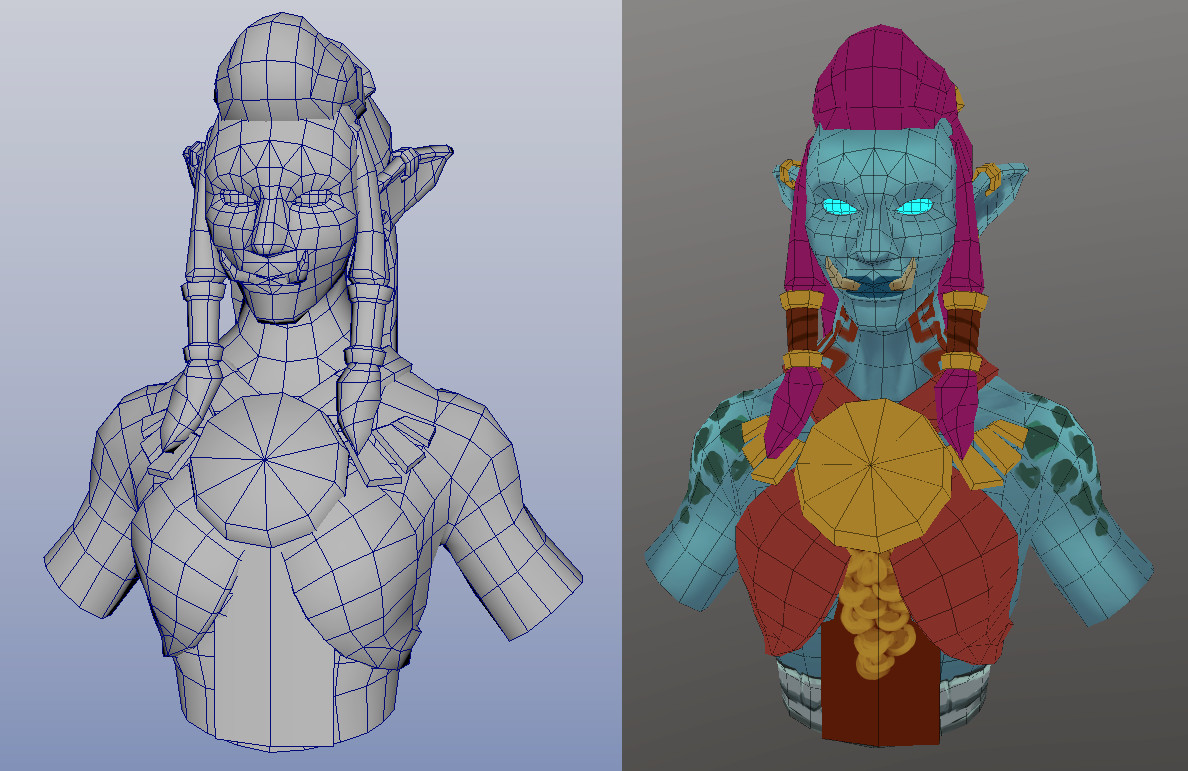Screen dimensions: 1188x771
Task: Select the gray wireframe bust model
Action: [311, 382]
